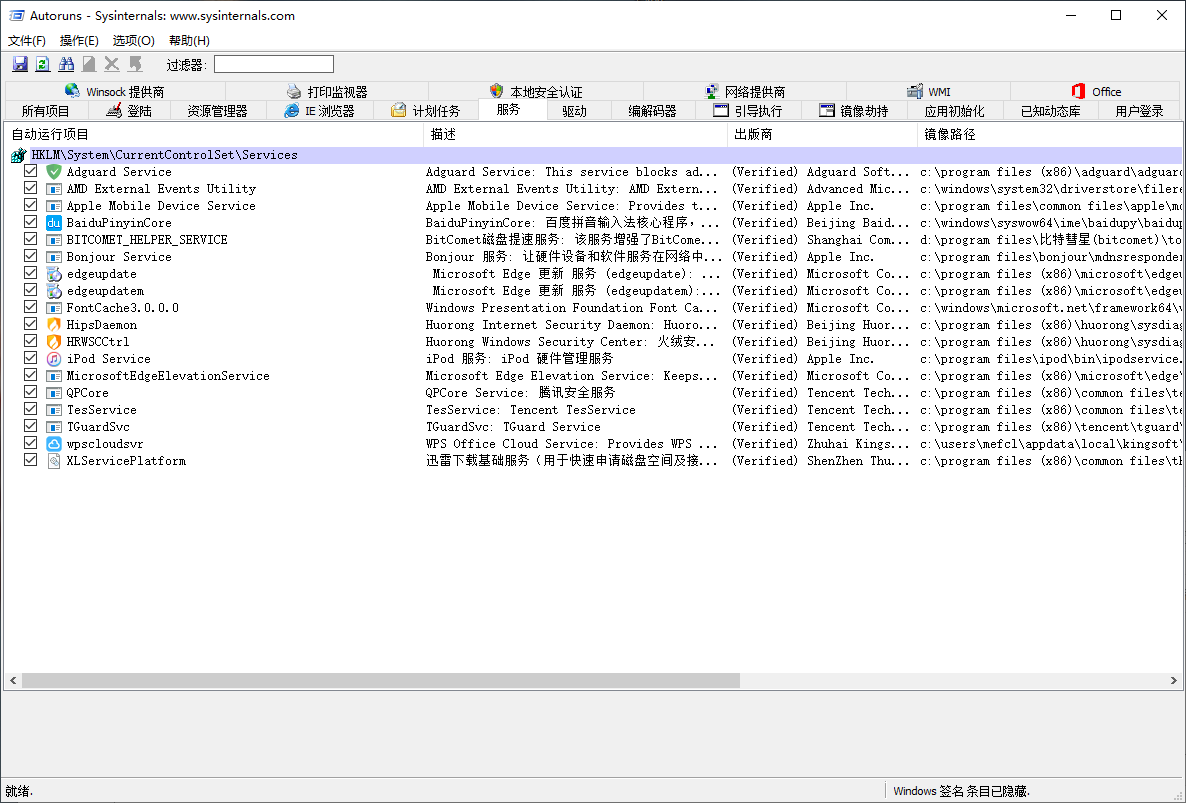Switch to the 计划任务 tab
This screenshot has width=1186, height=803.
pos(425,111)
